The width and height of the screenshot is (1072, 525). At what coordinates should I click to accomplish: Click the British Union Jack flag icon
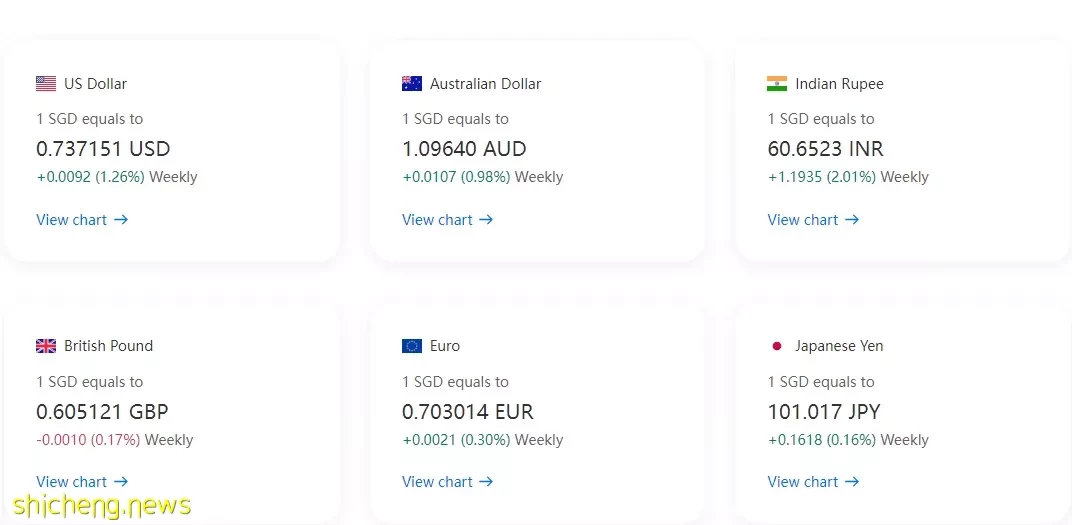pyautogui.click(x=46, y=346)
